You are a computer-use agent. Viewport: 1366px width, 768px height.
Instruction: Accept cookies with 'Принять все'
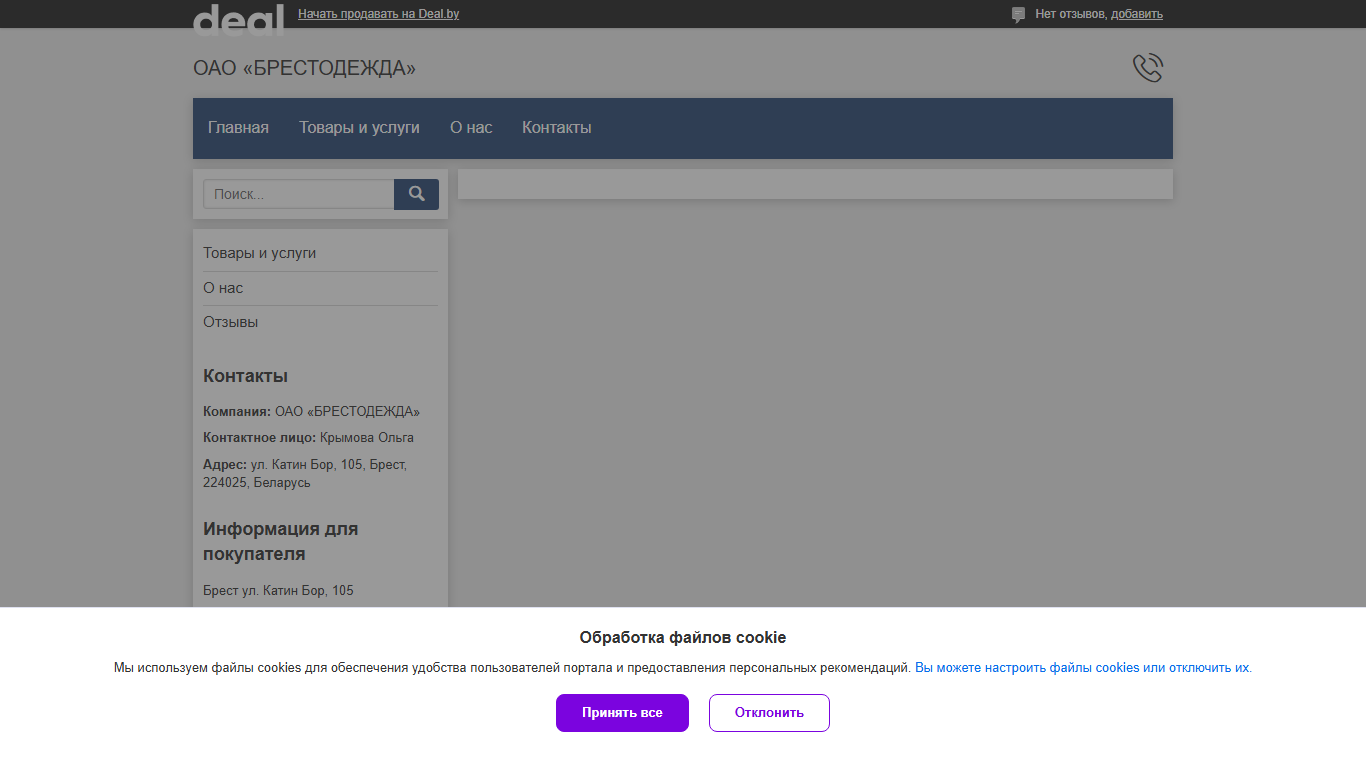pos(622,713)
